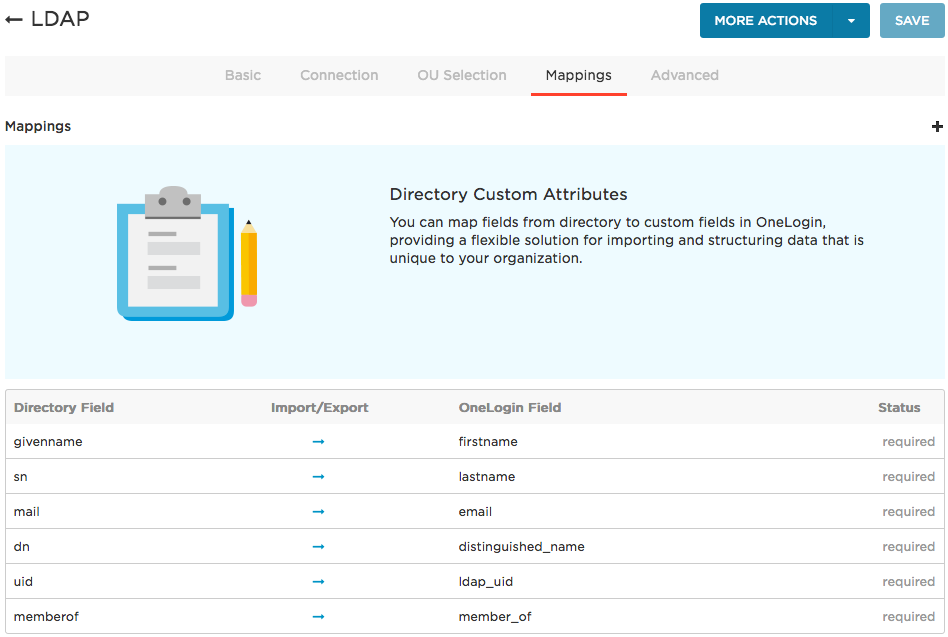
Task: Click the LDAP page title
Action: click(x=60, y=19)
